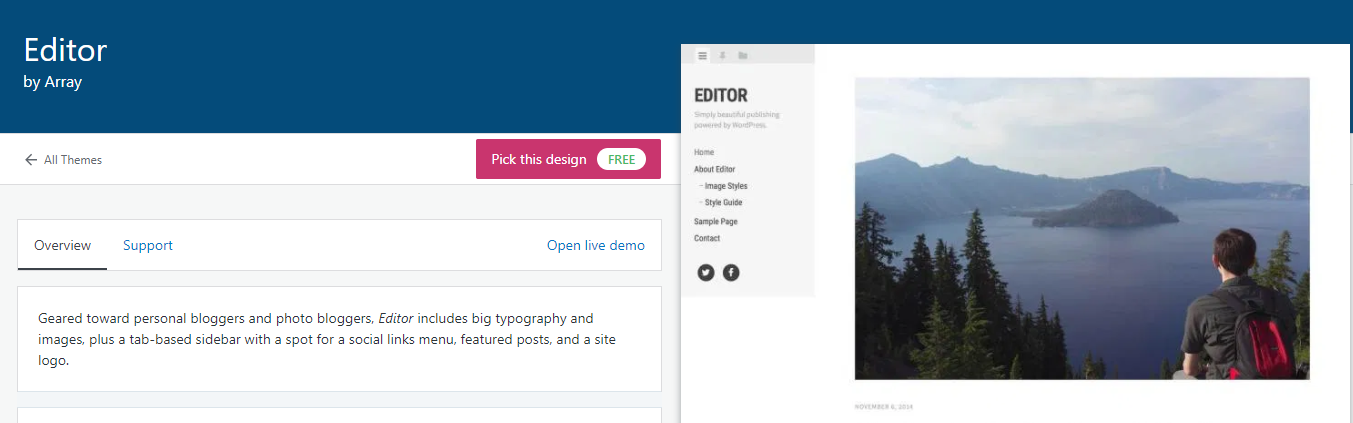Switch to the Overview tab

pyautogui.click(x=62, y=245)
